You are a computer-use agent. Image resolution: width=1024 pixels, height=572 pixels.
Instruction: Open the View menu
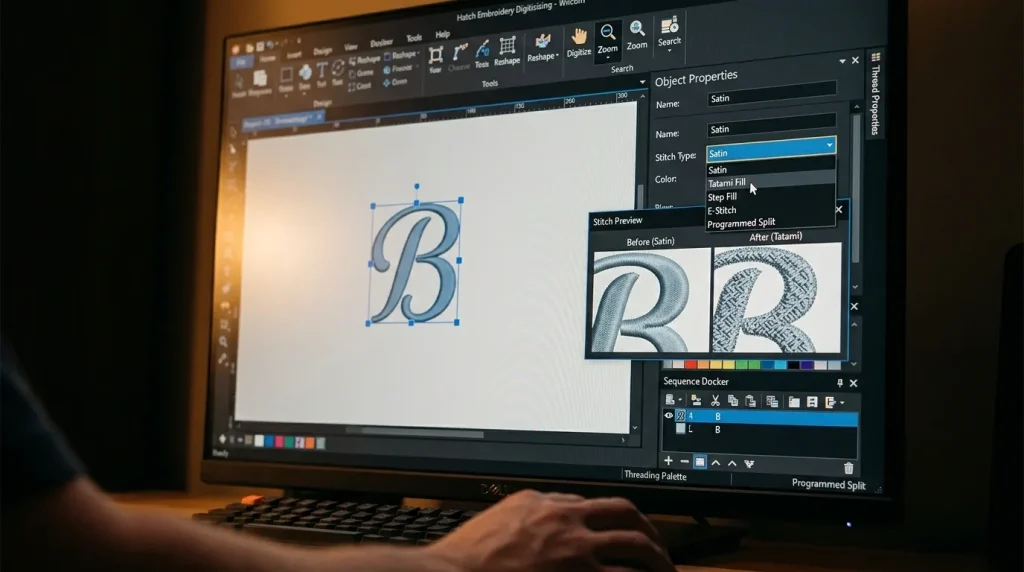(x=351, y=47)
